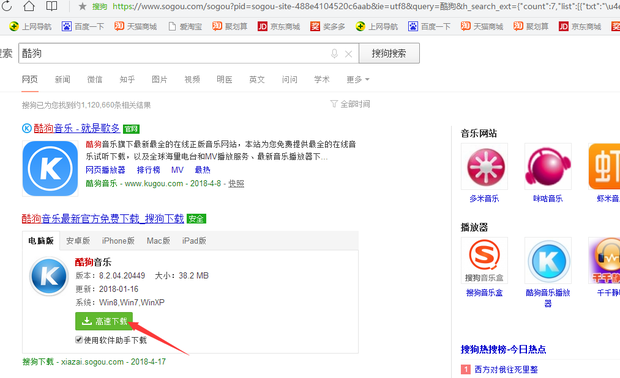Click the green 安全 badge
Viewport: 620px width, 378px height.
point(196,219)
